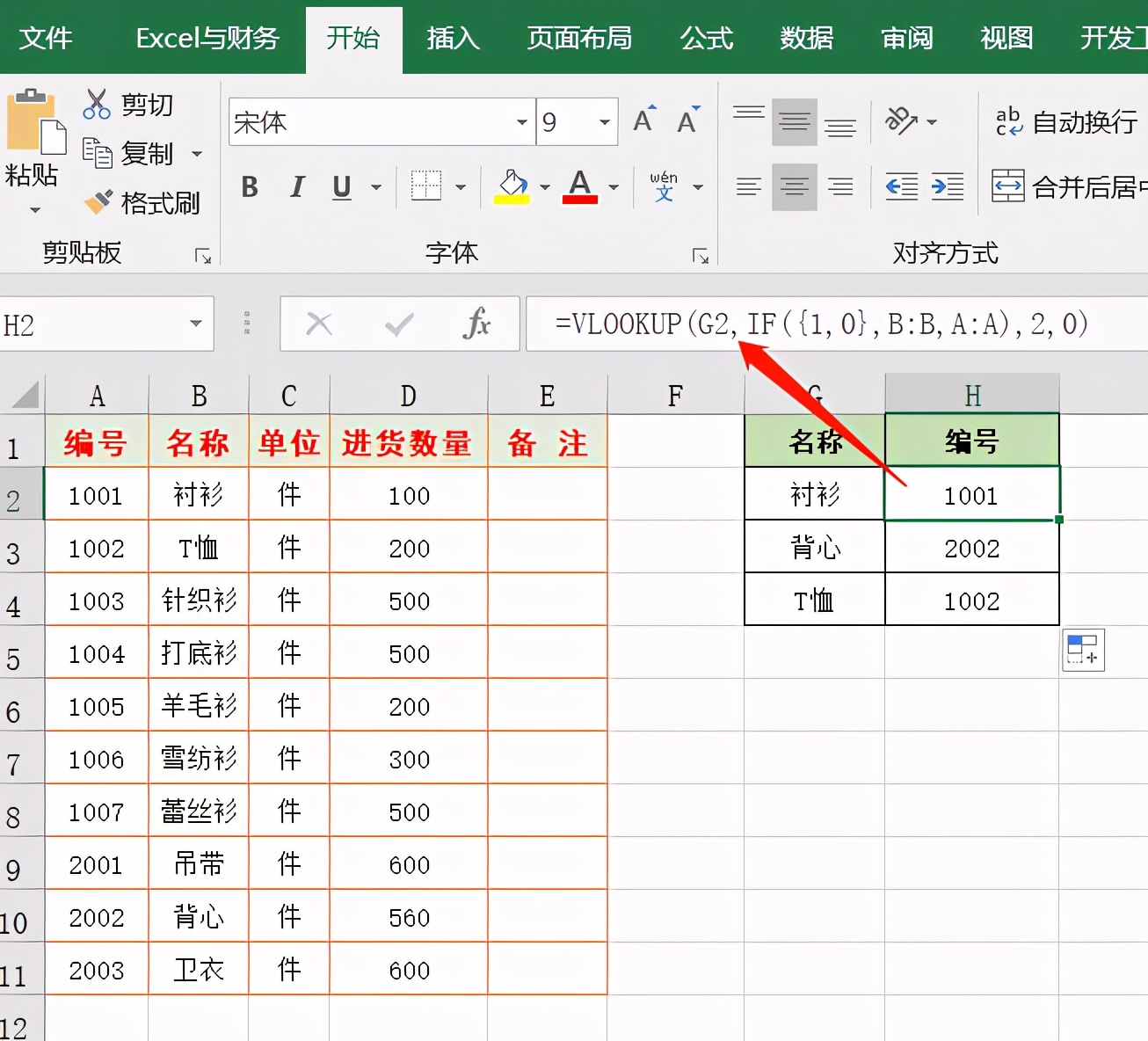Open the font size 9 dropdown

coord(605,121)
